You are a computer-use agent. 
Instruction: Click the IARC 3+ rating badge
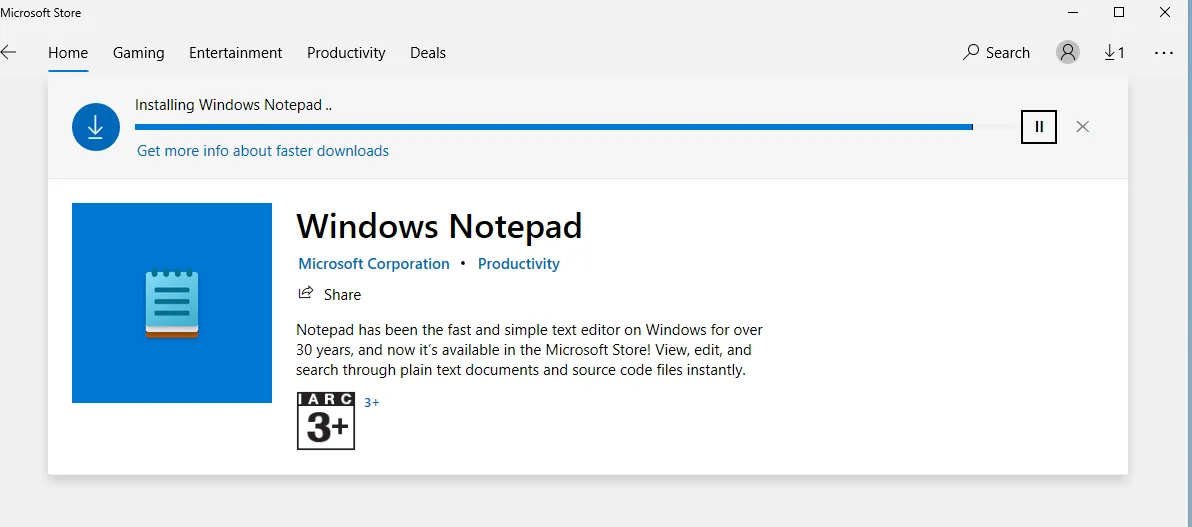pyautogui.click(x=326, y=421)
